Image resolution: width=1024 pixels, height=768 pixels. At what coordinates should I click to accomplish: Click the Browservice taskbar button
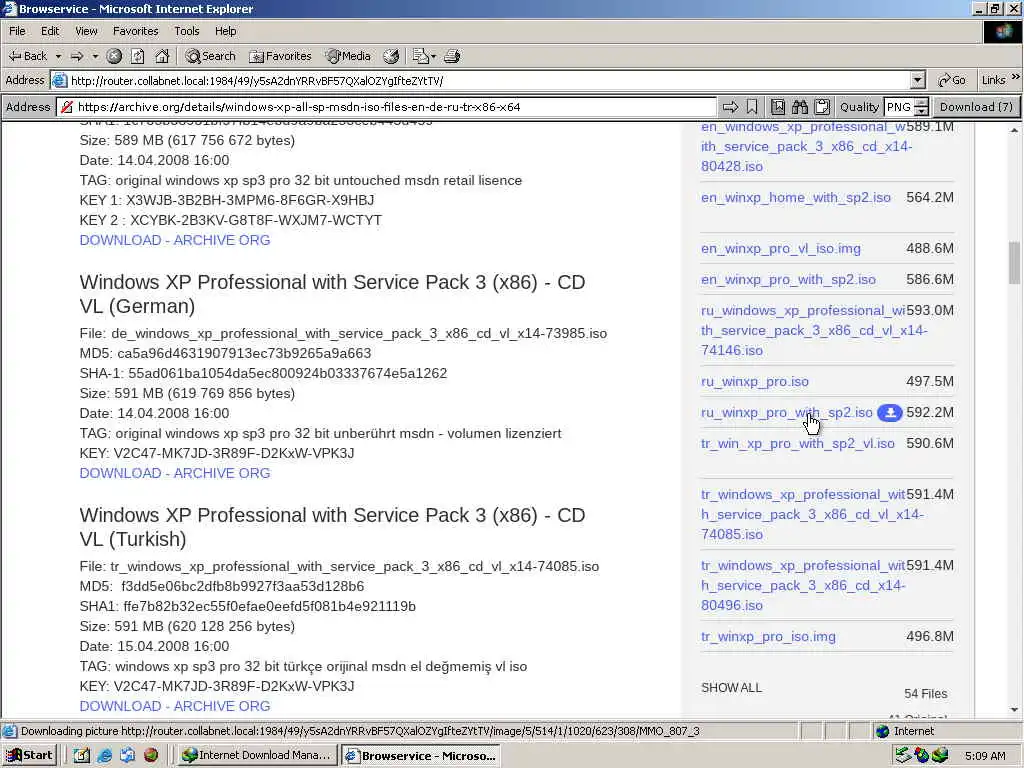pos(421,756)
